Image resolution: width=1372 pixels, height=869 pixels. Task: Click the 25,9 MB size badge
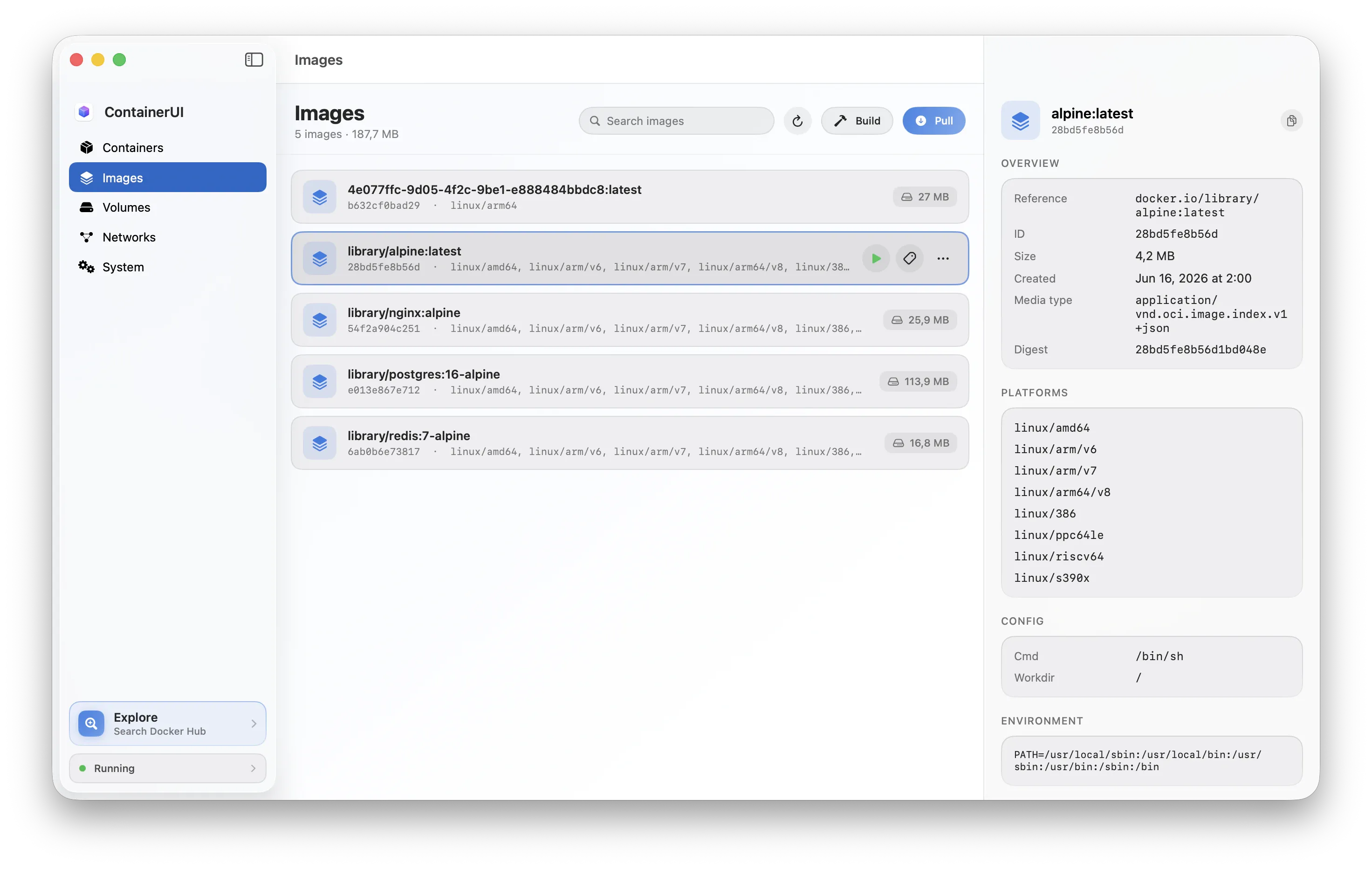coord(920,320)
